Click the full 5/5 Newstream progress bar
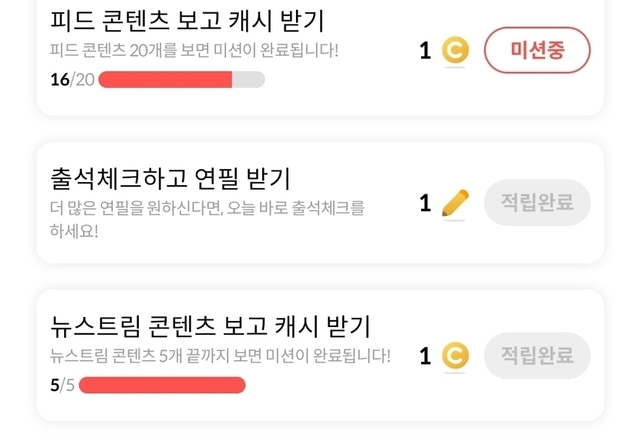The height and width of the screenshot is (440, 640). coord(162,384)
